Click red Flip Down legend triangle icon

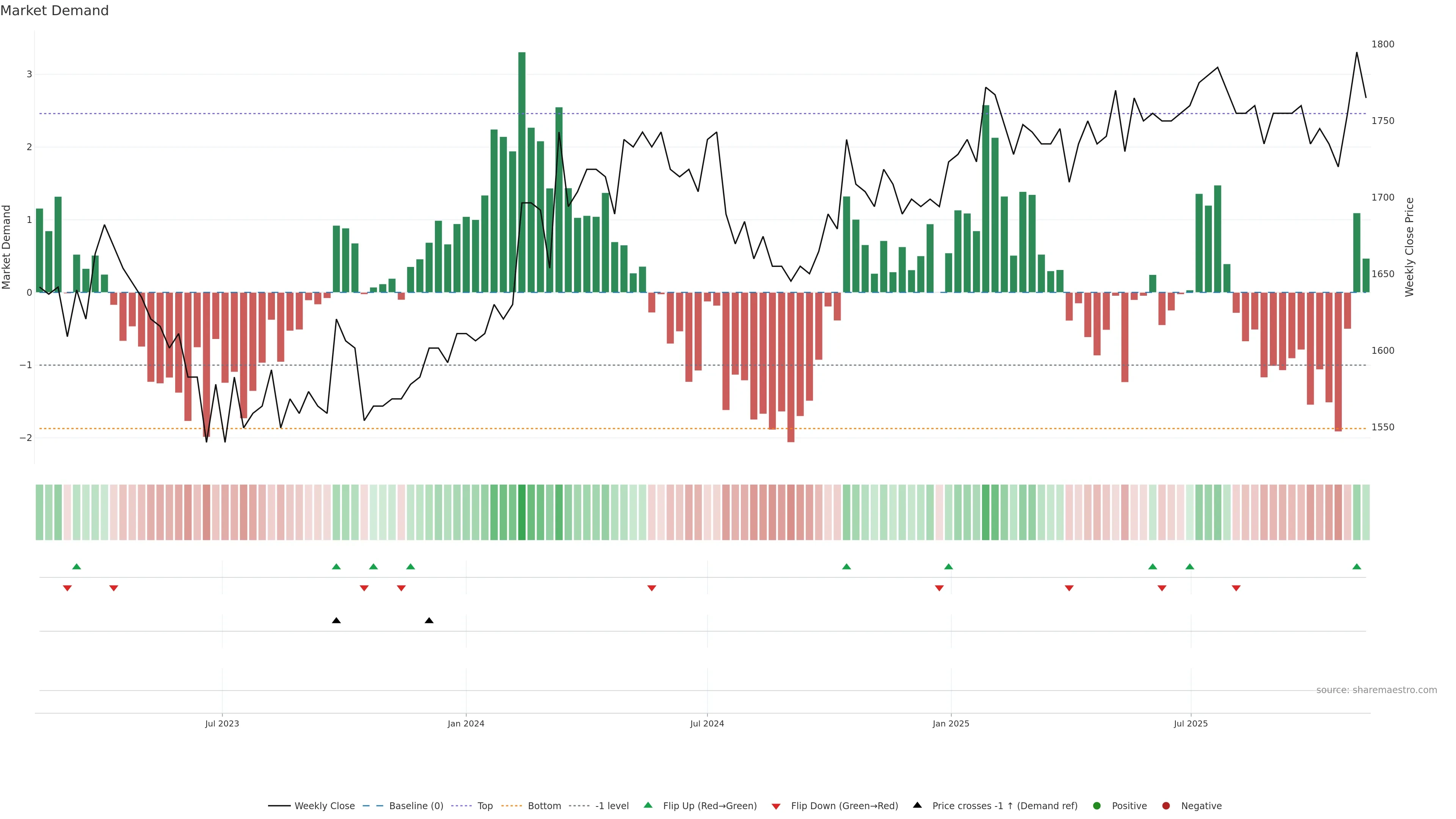(776, 806)
